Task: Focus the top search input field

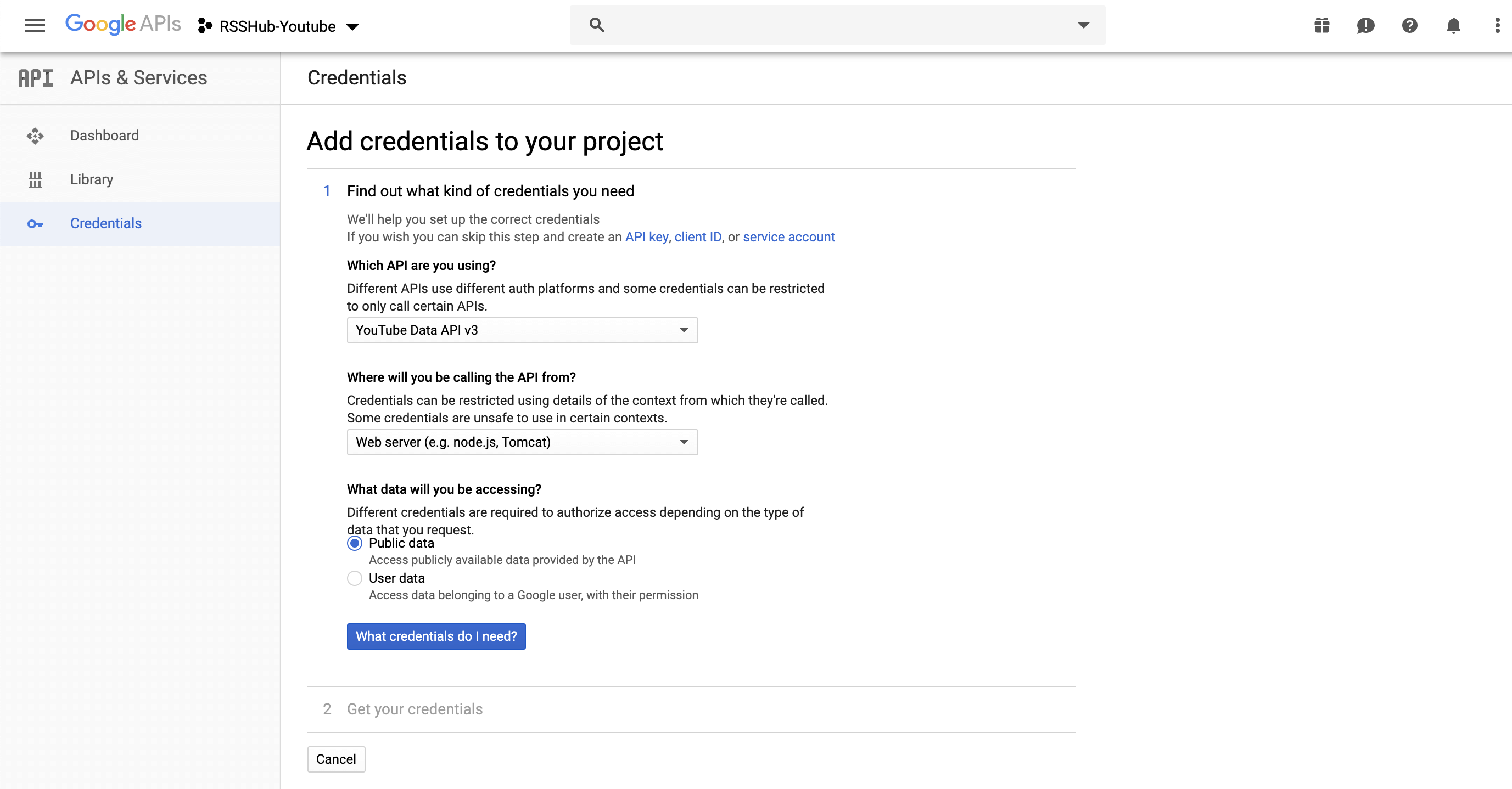Action: click(x=837, y=25)
